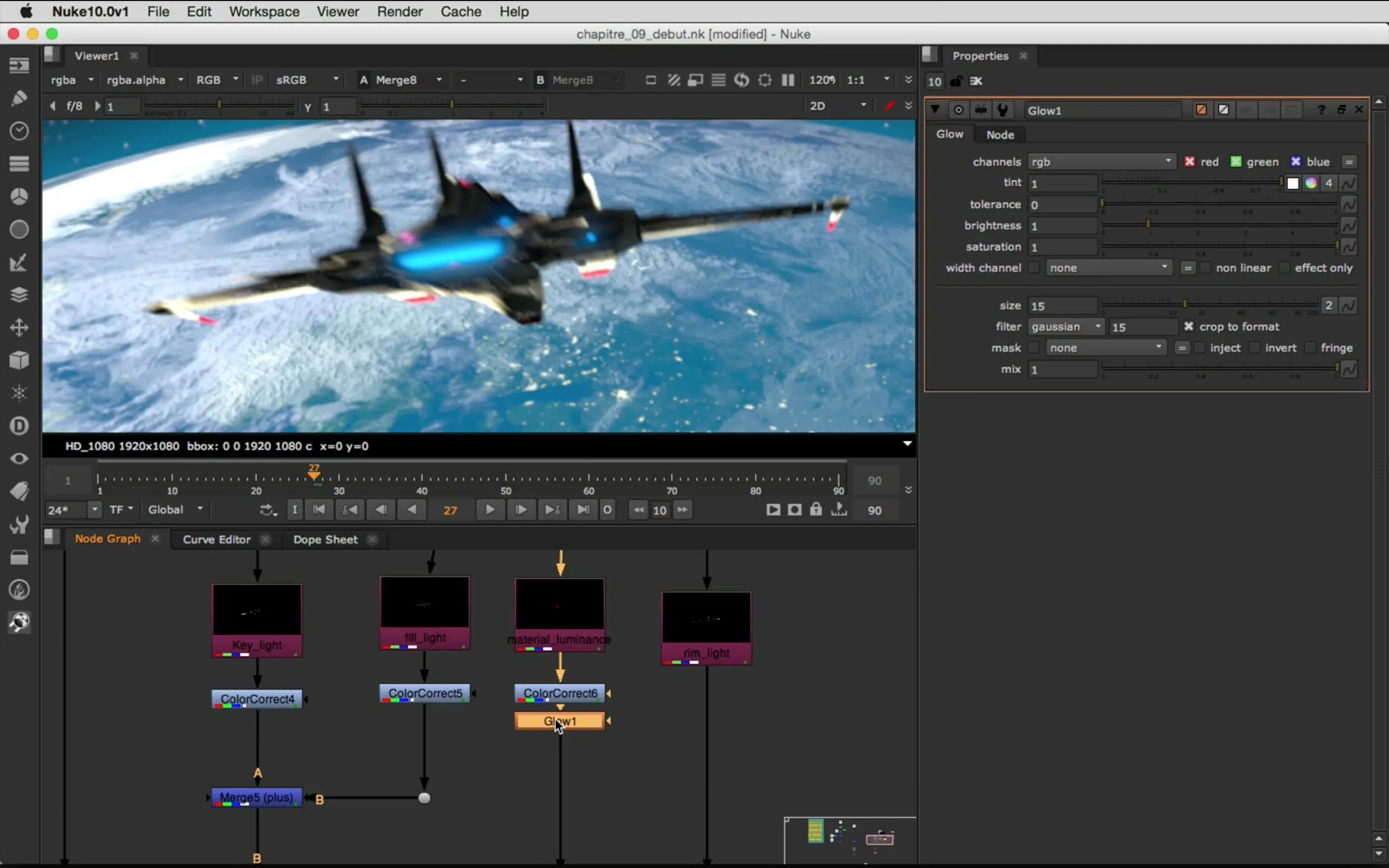
Task: Open the 3D nodes cube icon
Action: 19,360
